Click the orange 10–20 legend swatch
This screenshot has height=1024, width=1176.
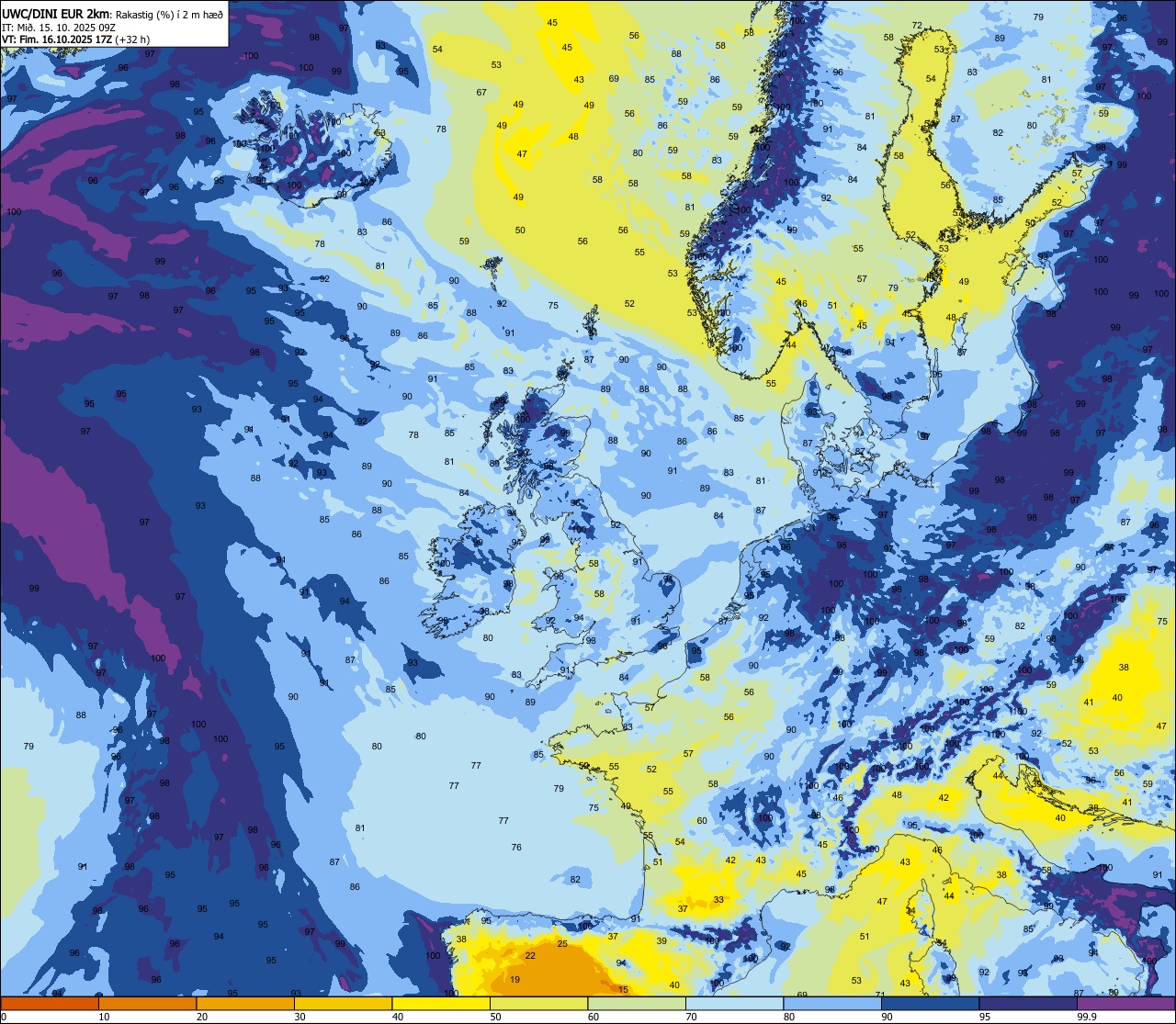coord(147,1003)
